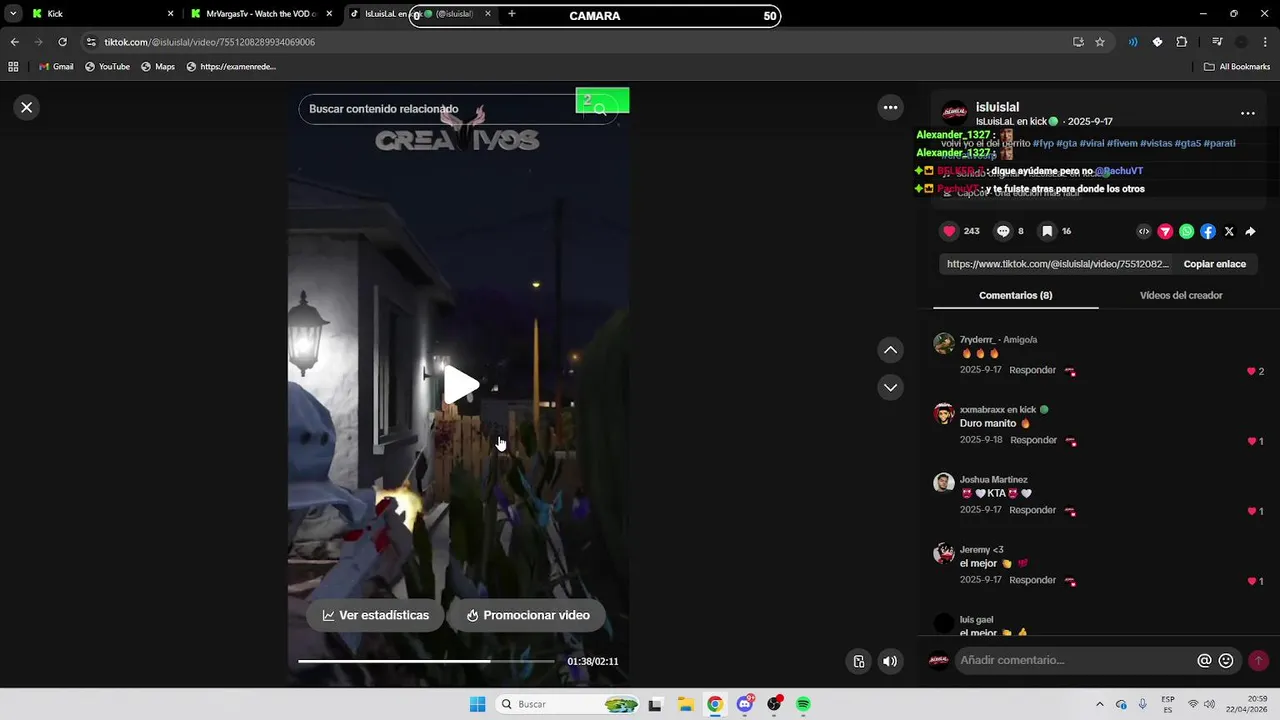
Task: Go to previous video with up chevron
Action: pyautogui.click(x=890, y=350)
